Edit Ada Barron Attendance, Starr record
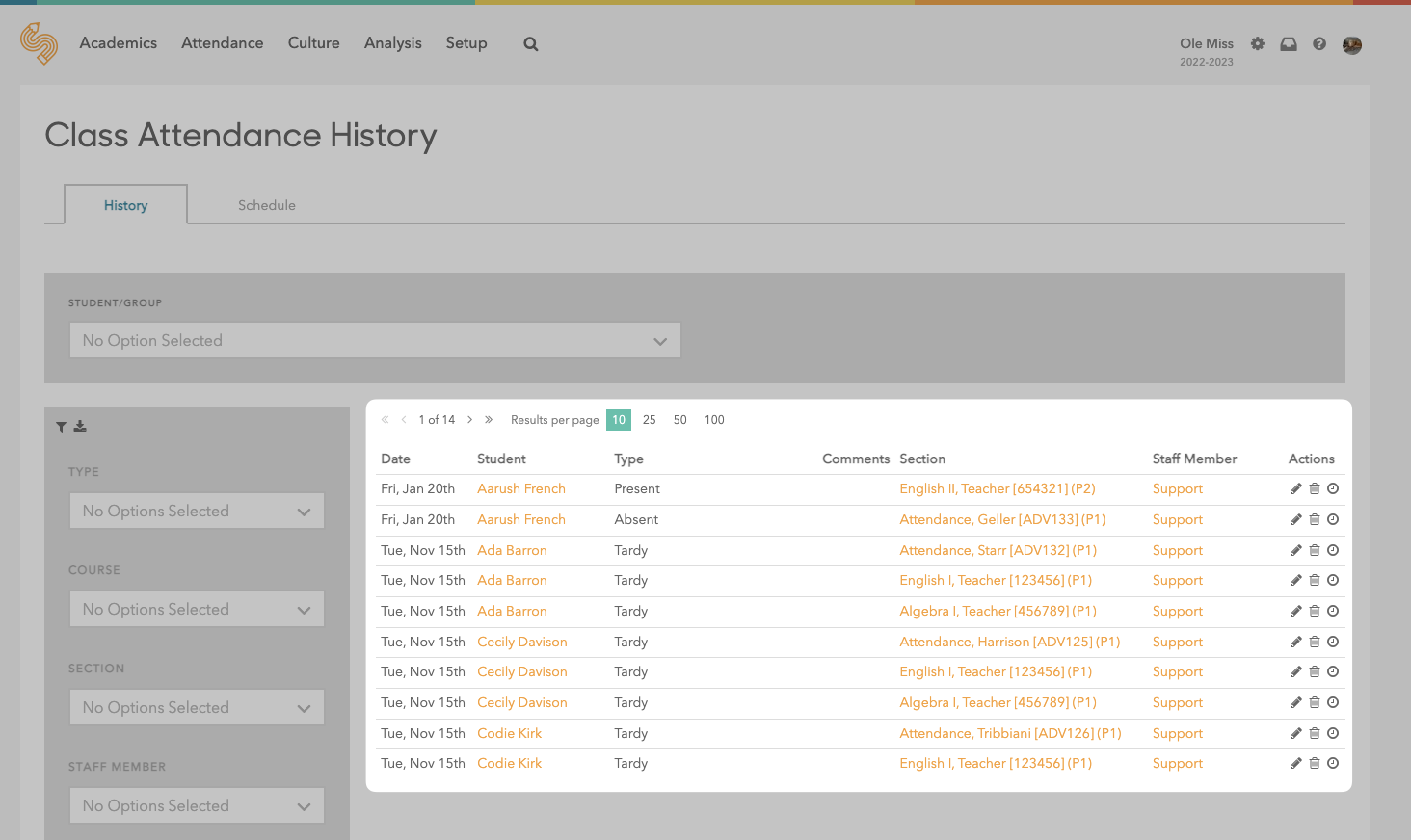 1296,550
